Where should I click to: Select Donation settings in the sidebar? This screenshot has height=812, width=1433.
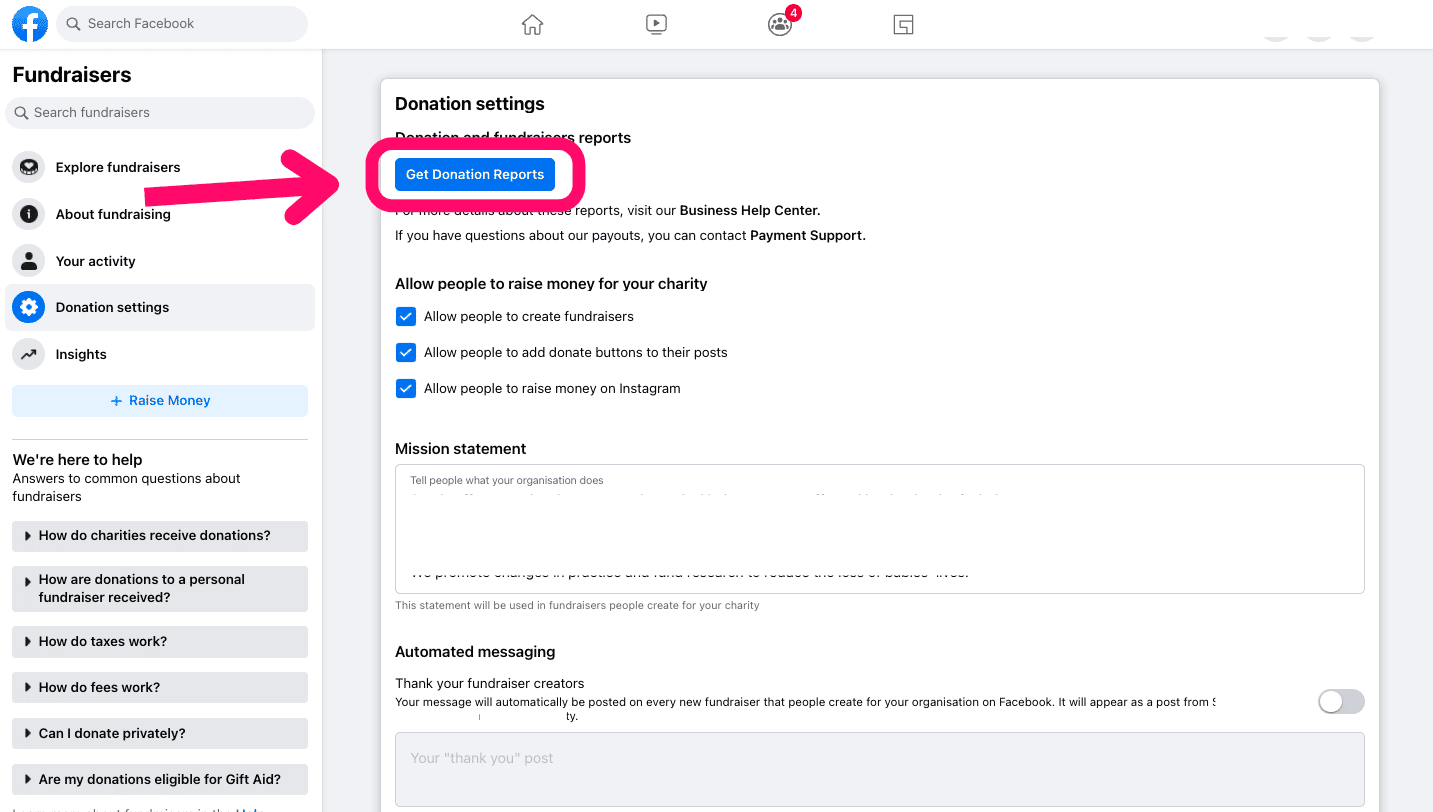tap(112, 307)
